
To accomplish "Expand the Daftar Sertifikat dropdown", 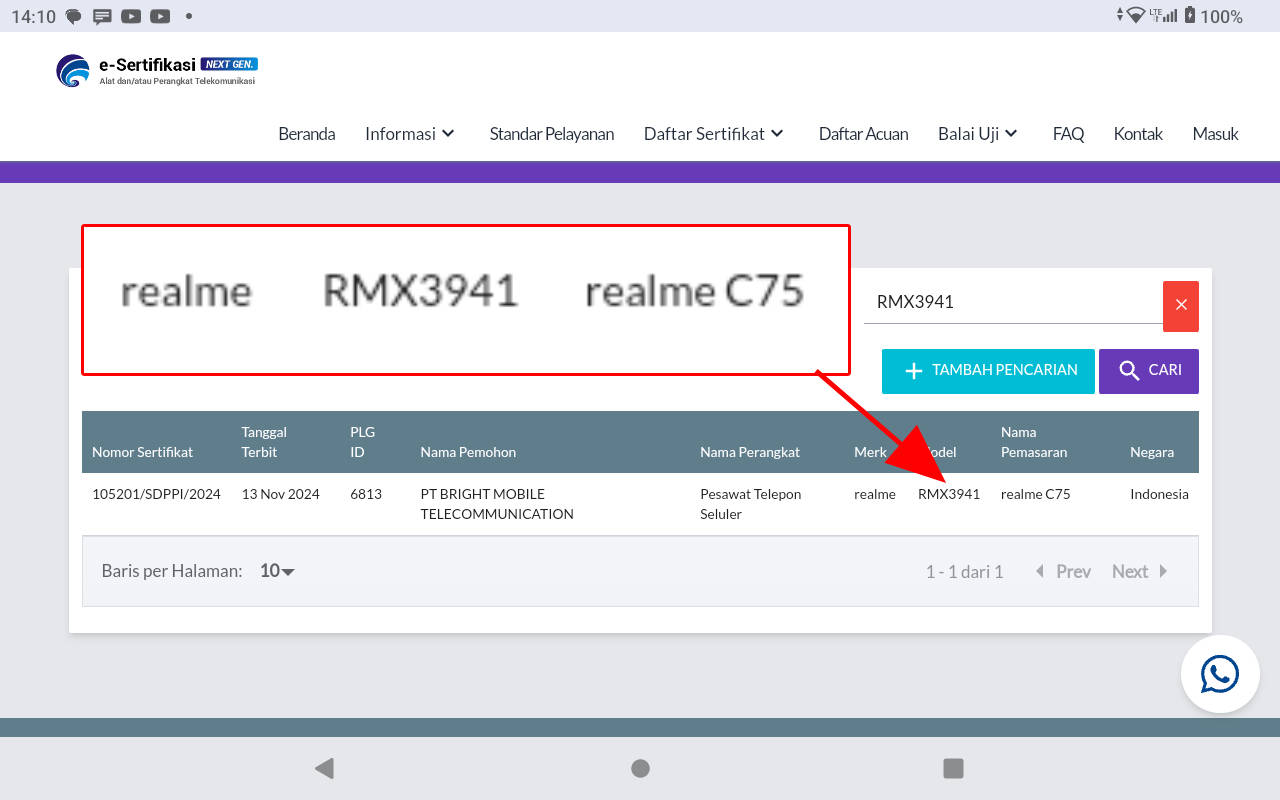I will click(x=713, y=133).
